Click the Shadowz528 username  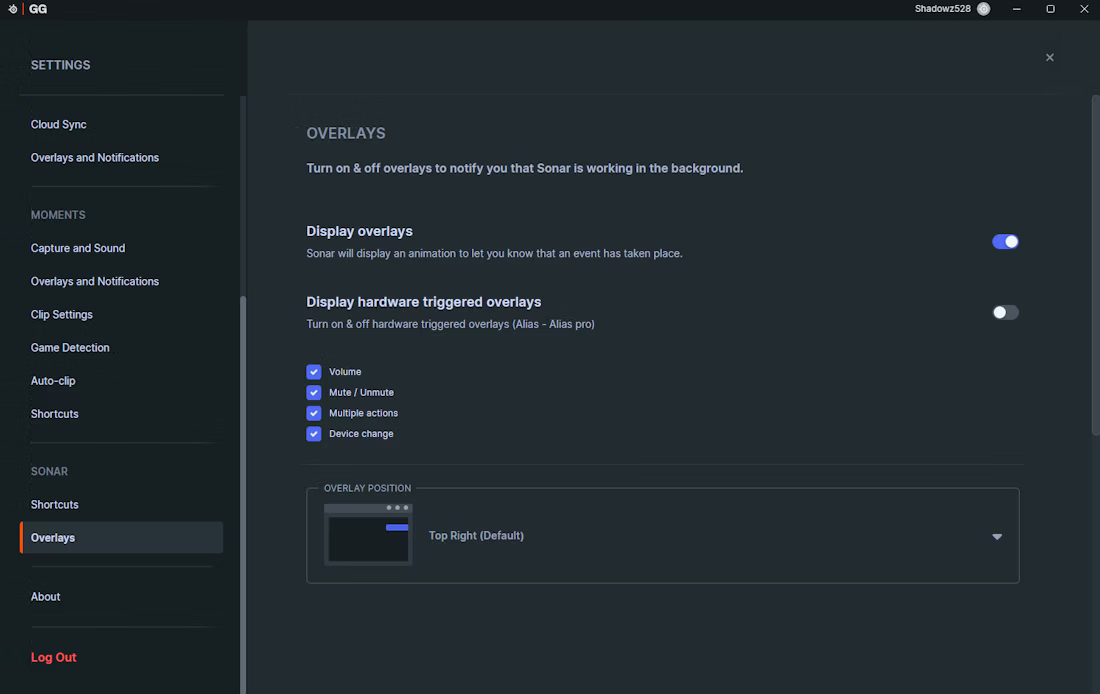tap(942, 9)
